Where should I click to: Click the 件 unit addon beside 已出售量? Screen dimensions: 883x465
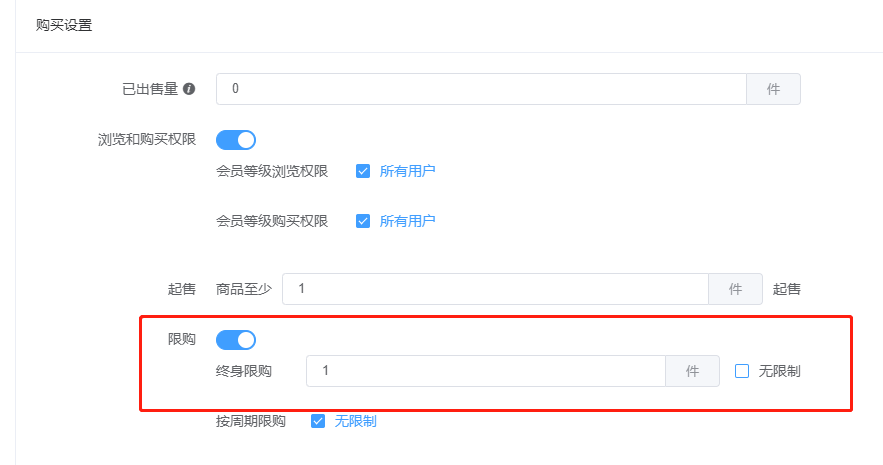click(x=774, y=89)
